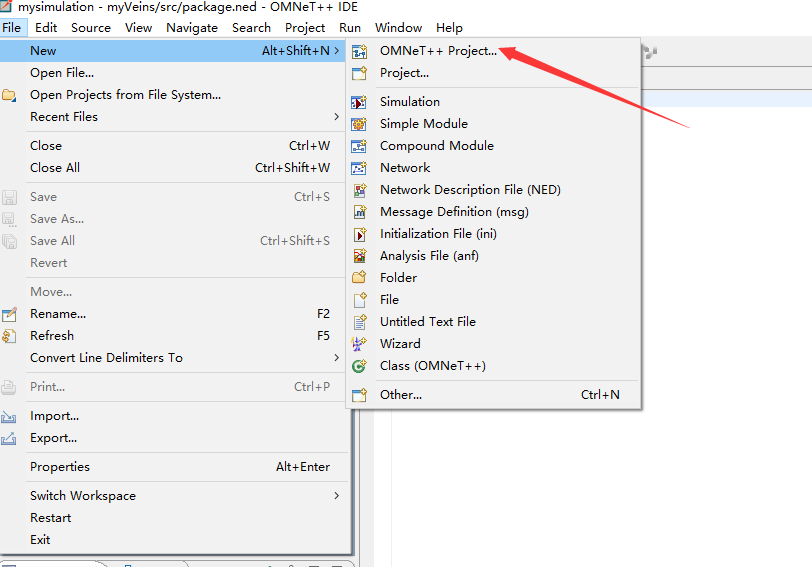Choose Import... from File menu
The image size is (812, 567).
pos(173,416)
